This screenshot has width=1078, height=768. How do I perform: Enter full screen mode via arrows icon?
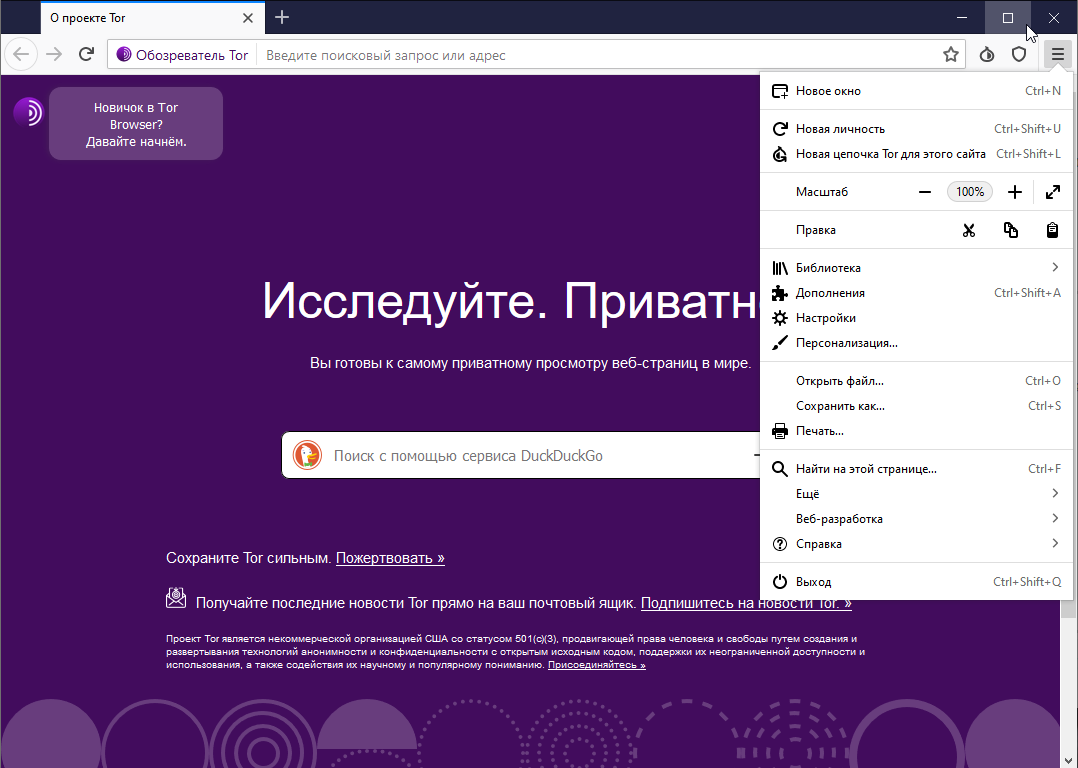pyautogui.click(x=1053, y=192)
